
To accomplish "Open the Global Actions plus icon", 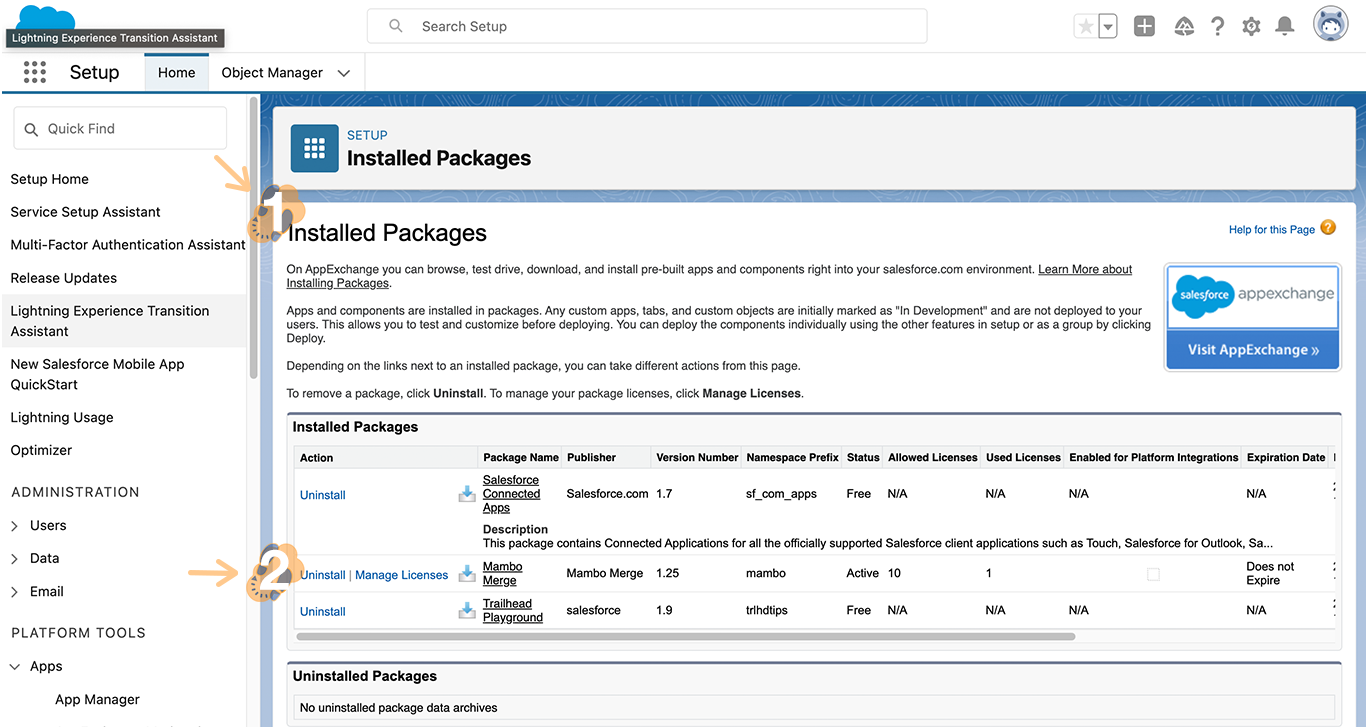I will click(1144, 27).
